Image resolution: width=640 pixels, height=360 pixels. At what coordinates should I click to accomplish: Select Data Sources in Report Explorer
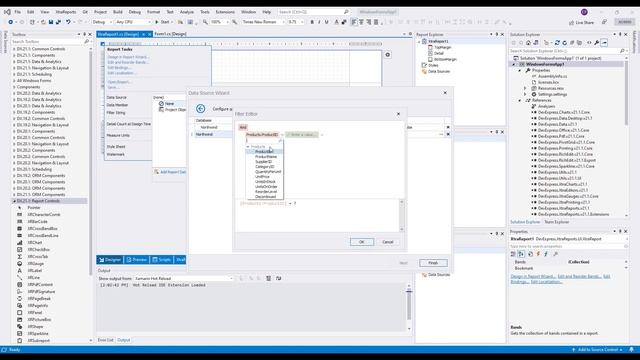pyautogui.click(x=439, y=71)
